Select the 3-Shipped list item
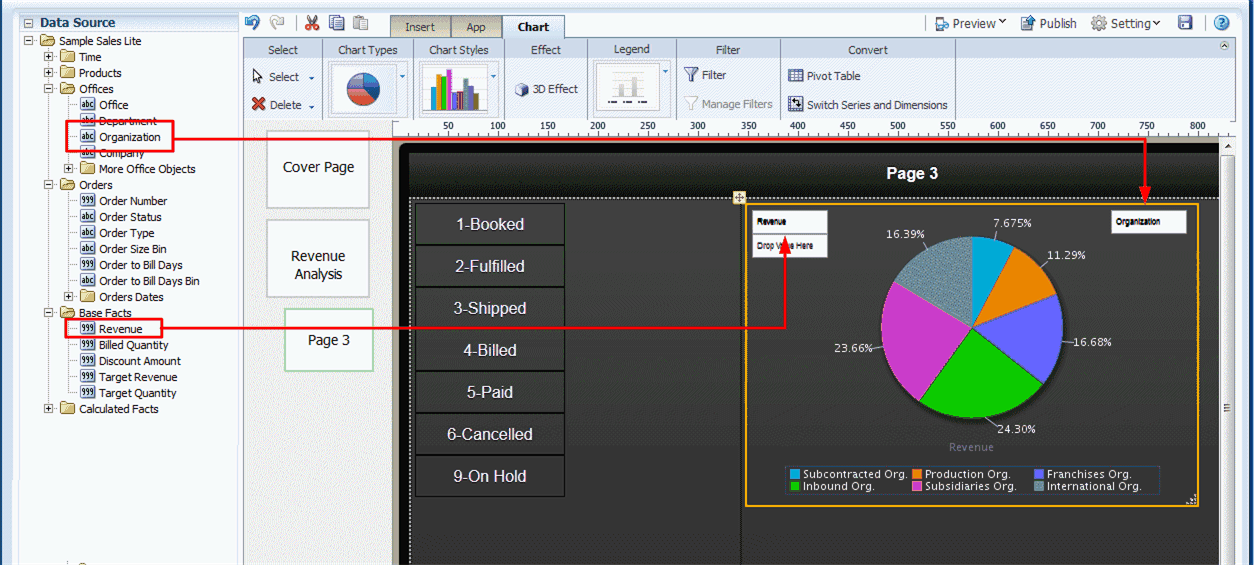The width and height of the screenshot is (1254, 565). pyautogui.click(x=490, y=308)
